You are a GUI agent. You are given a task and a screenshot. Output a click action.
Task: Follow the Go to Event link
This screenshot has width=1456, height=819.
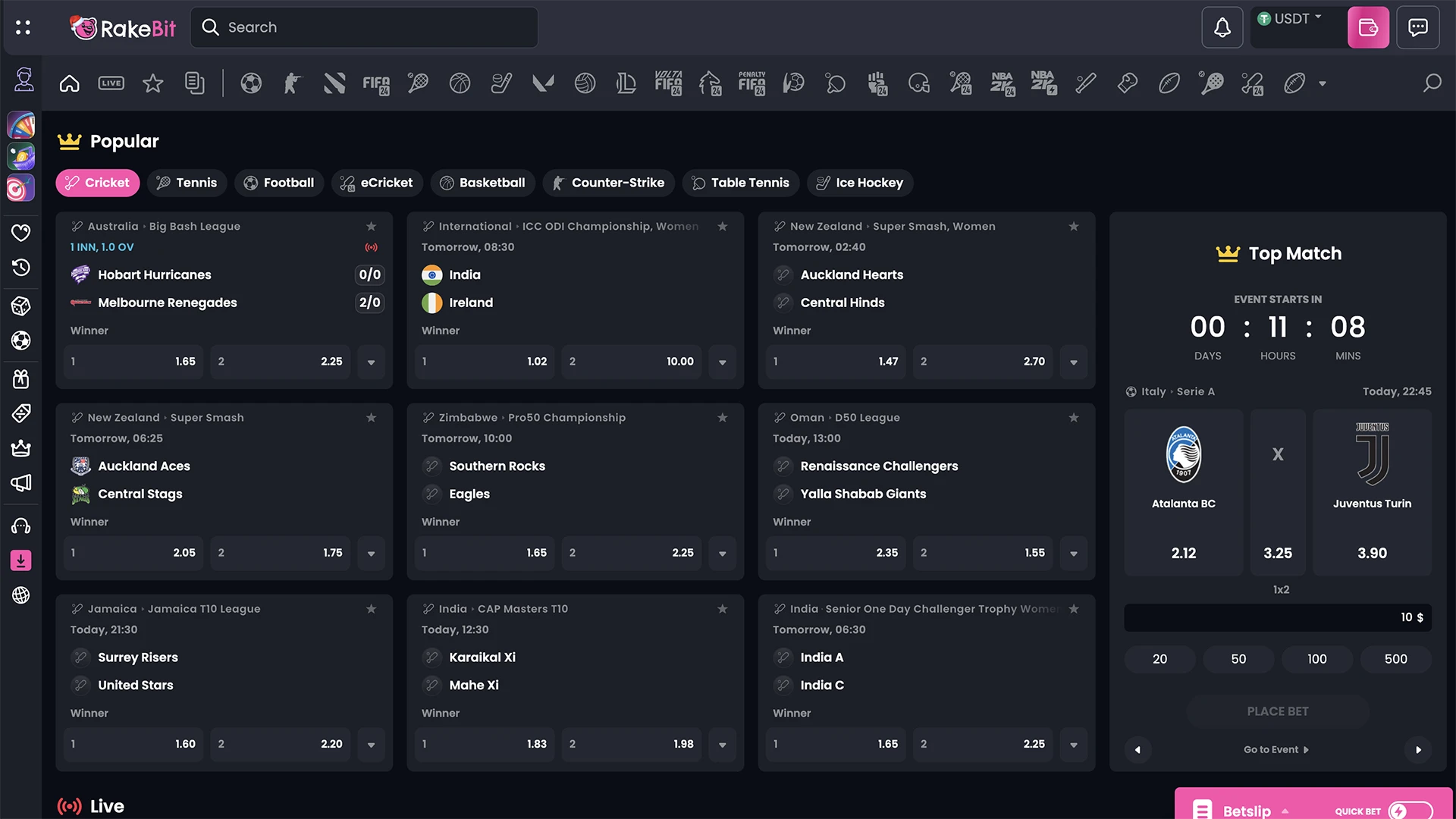click(1276, 749)
